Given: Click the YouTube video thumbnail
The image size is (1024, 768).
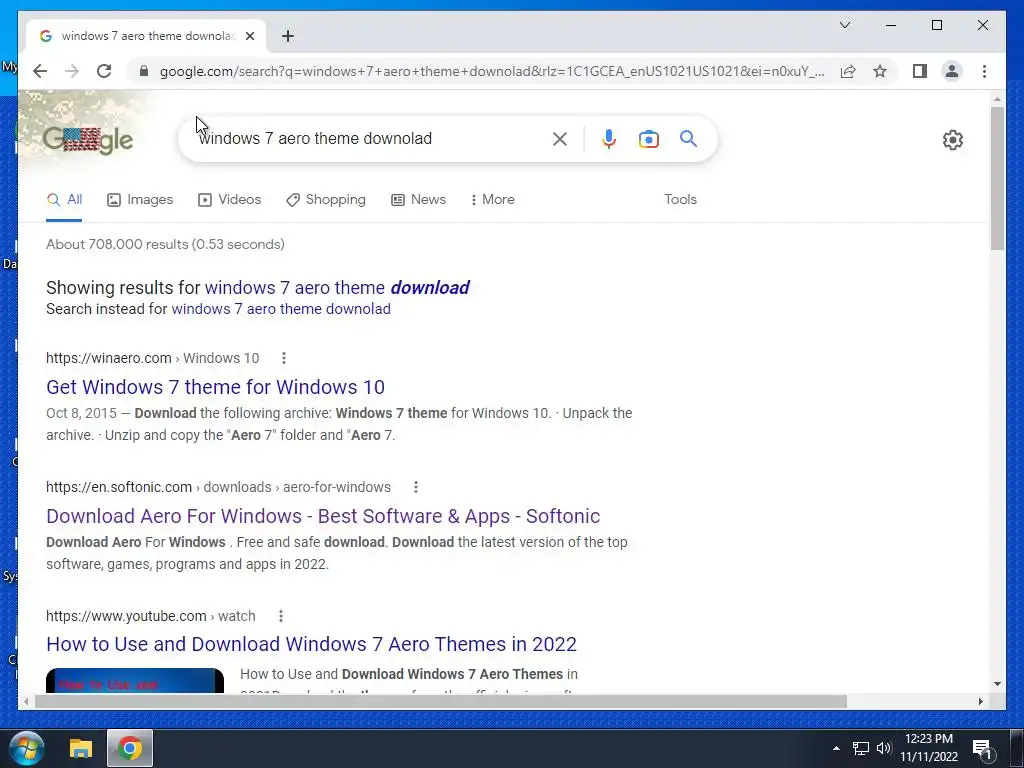Looking at the screenshot, I should tap(135, 680).
